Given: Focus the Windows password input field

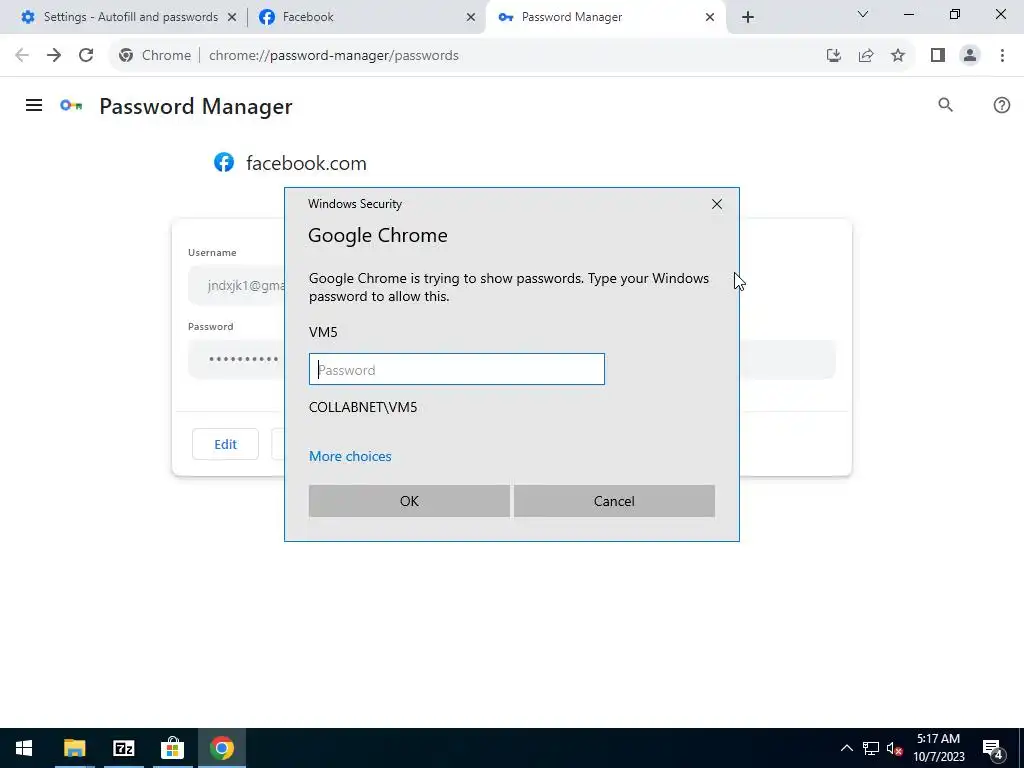Looking at the screenshot, I should point(456,369).
